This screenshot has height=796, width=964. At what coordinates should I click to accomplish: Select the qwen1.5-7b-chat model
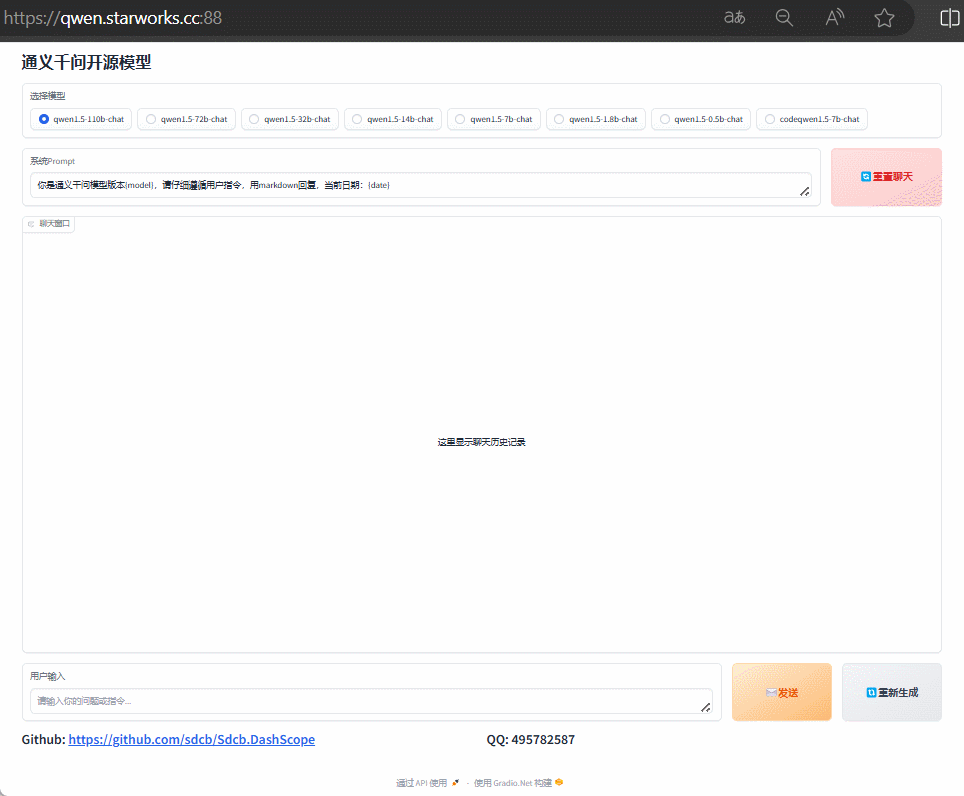tap(459, 119)
